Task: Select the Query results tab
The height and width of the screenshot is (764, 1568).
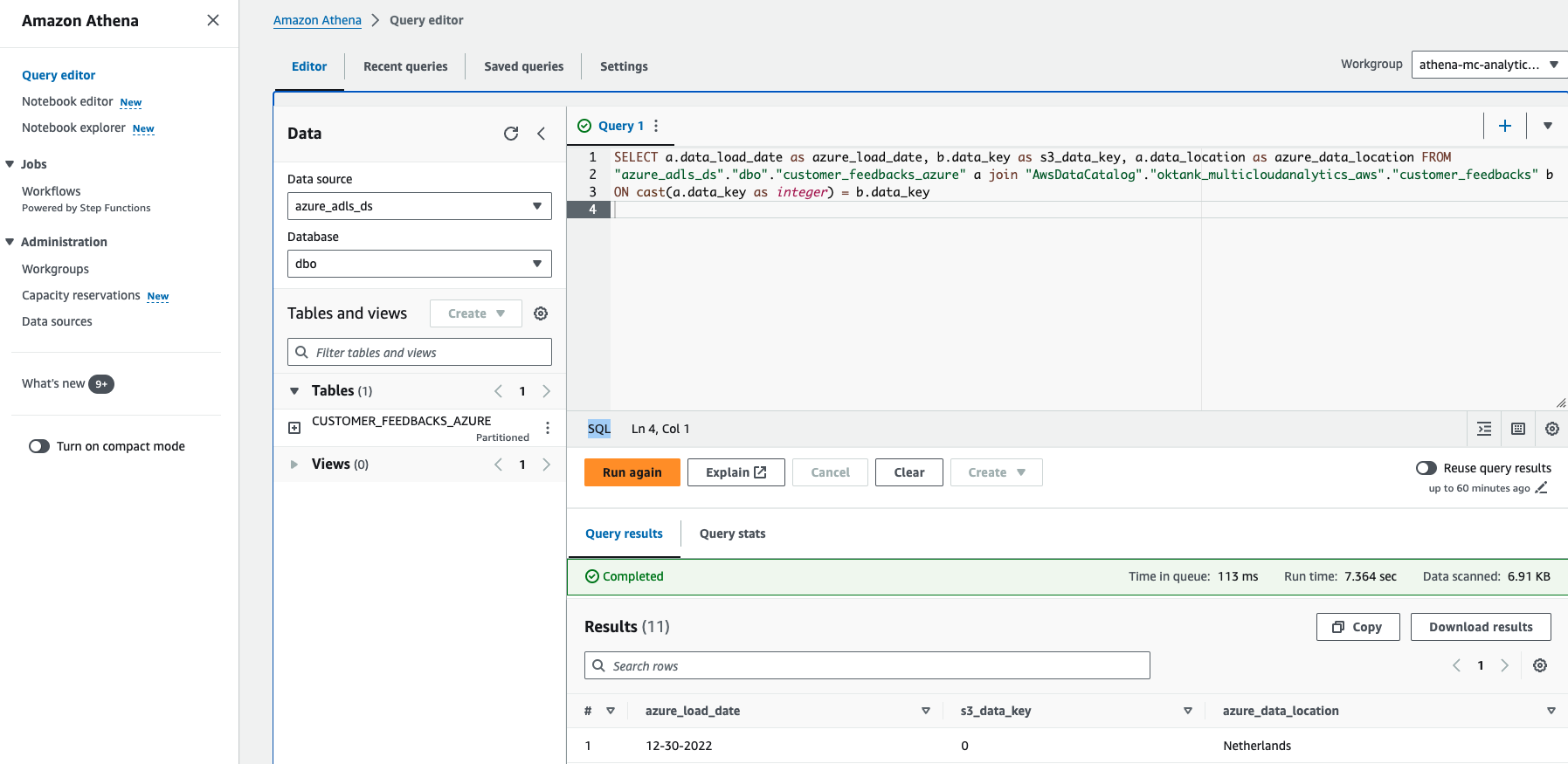Action: click(624, 533)
